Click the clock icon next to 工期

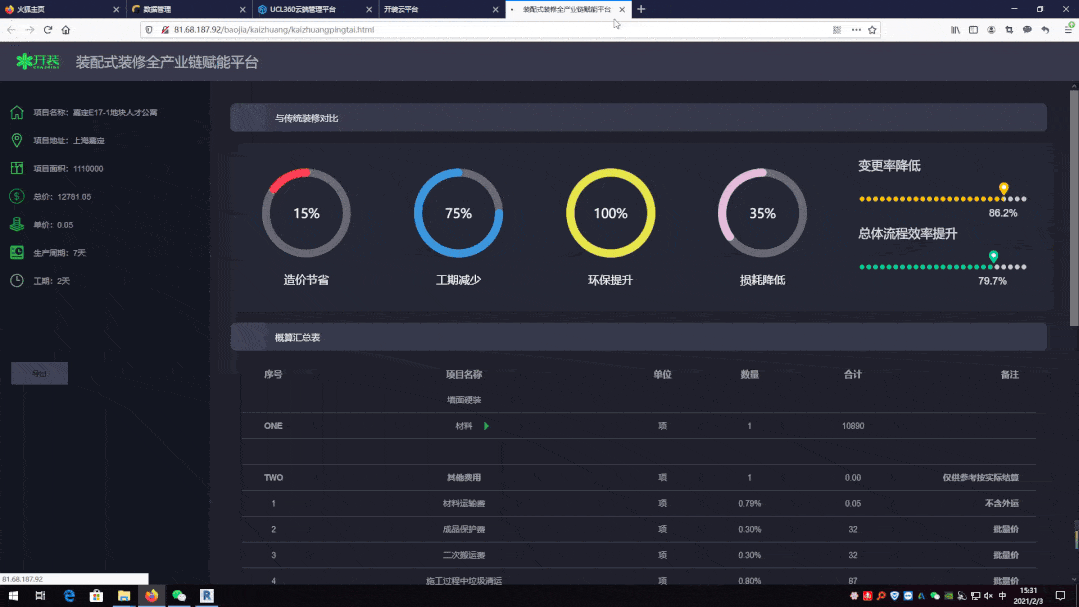pos(16,280)
